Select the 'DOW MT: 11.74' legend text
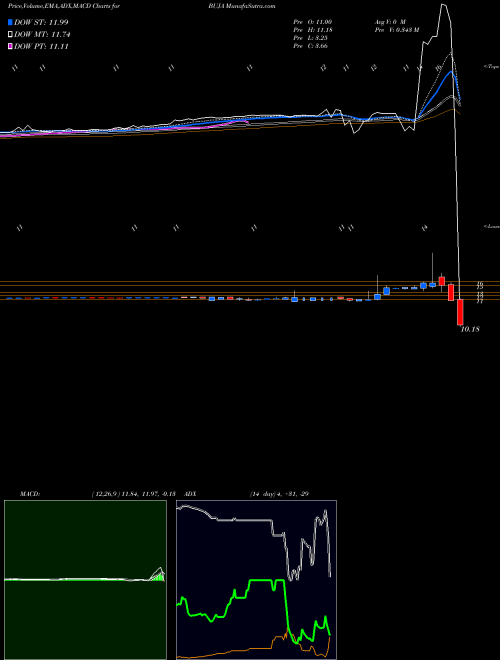 pyautogui.click(x=42, y=35)
